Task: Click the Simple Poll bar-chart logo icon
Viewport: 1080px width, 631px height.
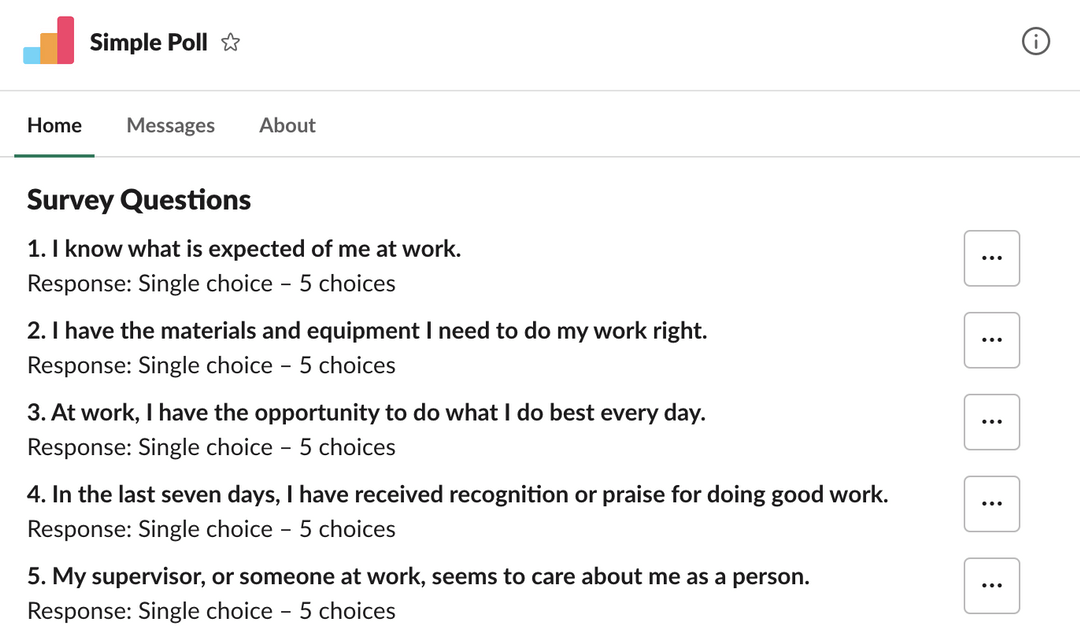Action: (47, 40)
